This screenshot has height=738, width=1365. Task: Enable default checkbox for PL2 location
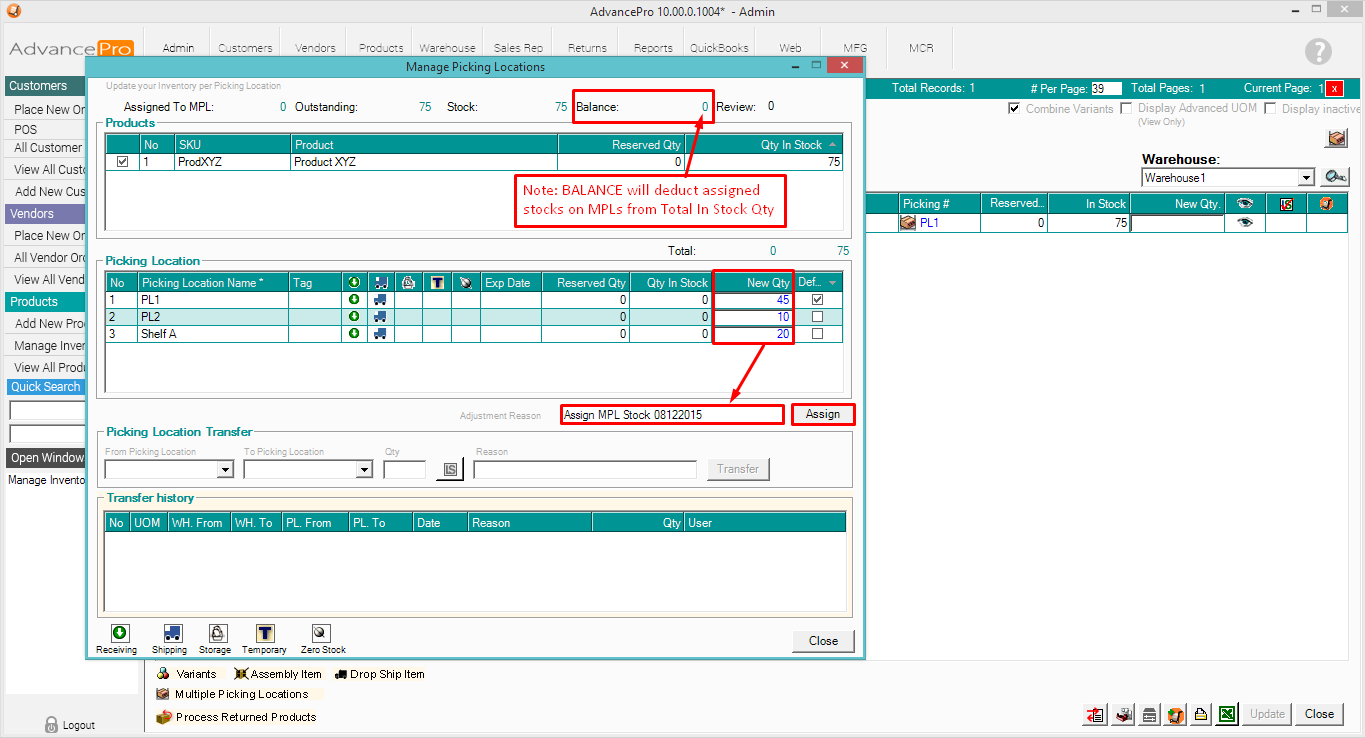tap(818, 317)
